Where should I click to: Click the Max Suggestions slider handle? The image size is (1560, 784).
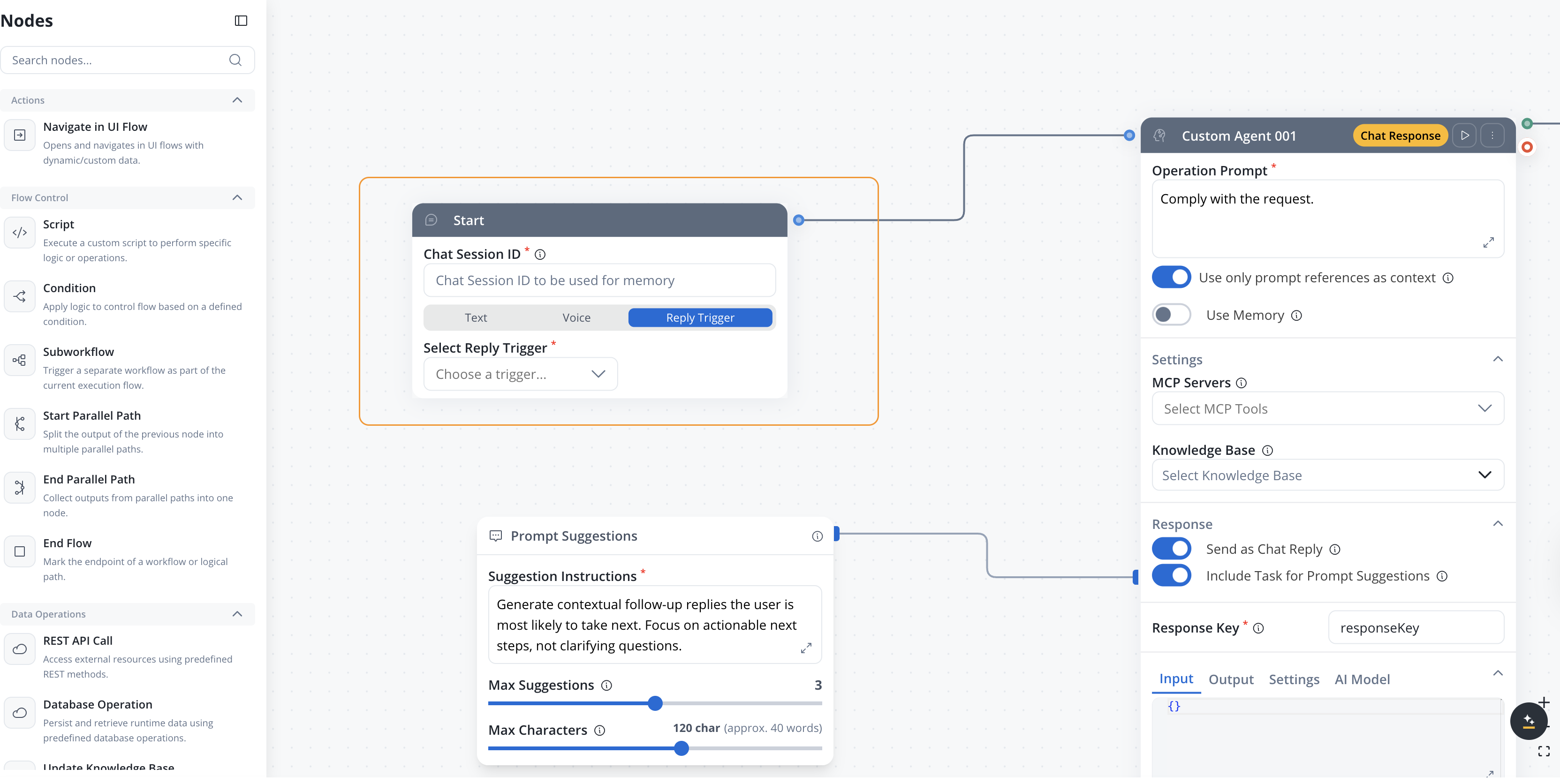(655, 703)
